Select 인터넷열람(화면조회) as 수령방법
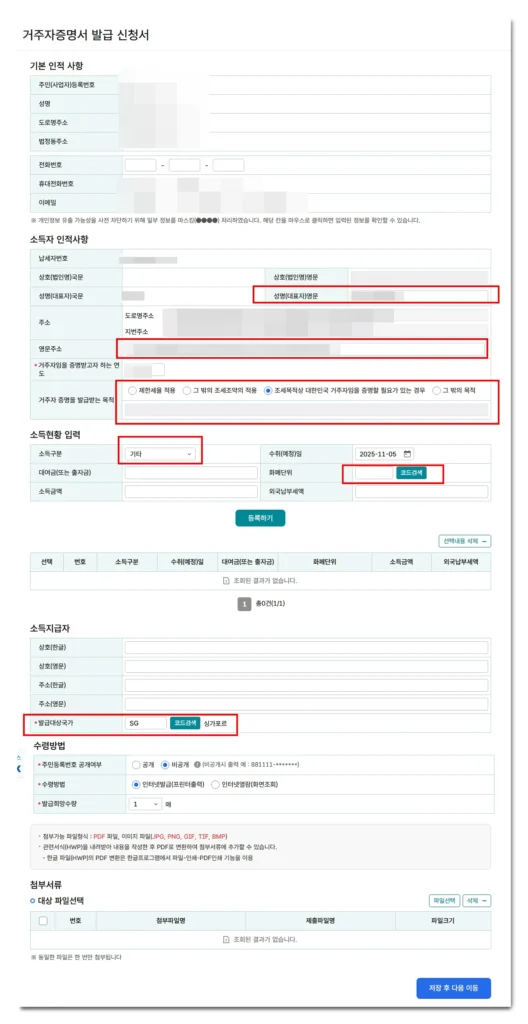 point(215,784)
